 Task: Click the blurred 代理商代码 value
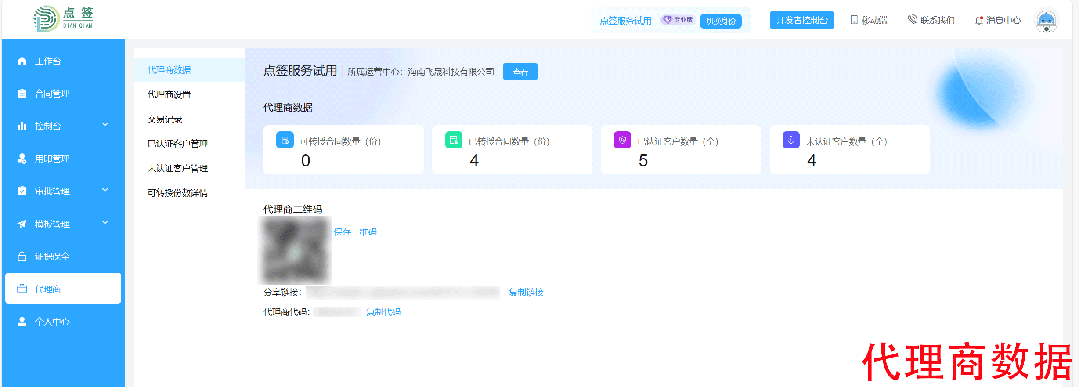pyautogui.click(x=336, y=312)
